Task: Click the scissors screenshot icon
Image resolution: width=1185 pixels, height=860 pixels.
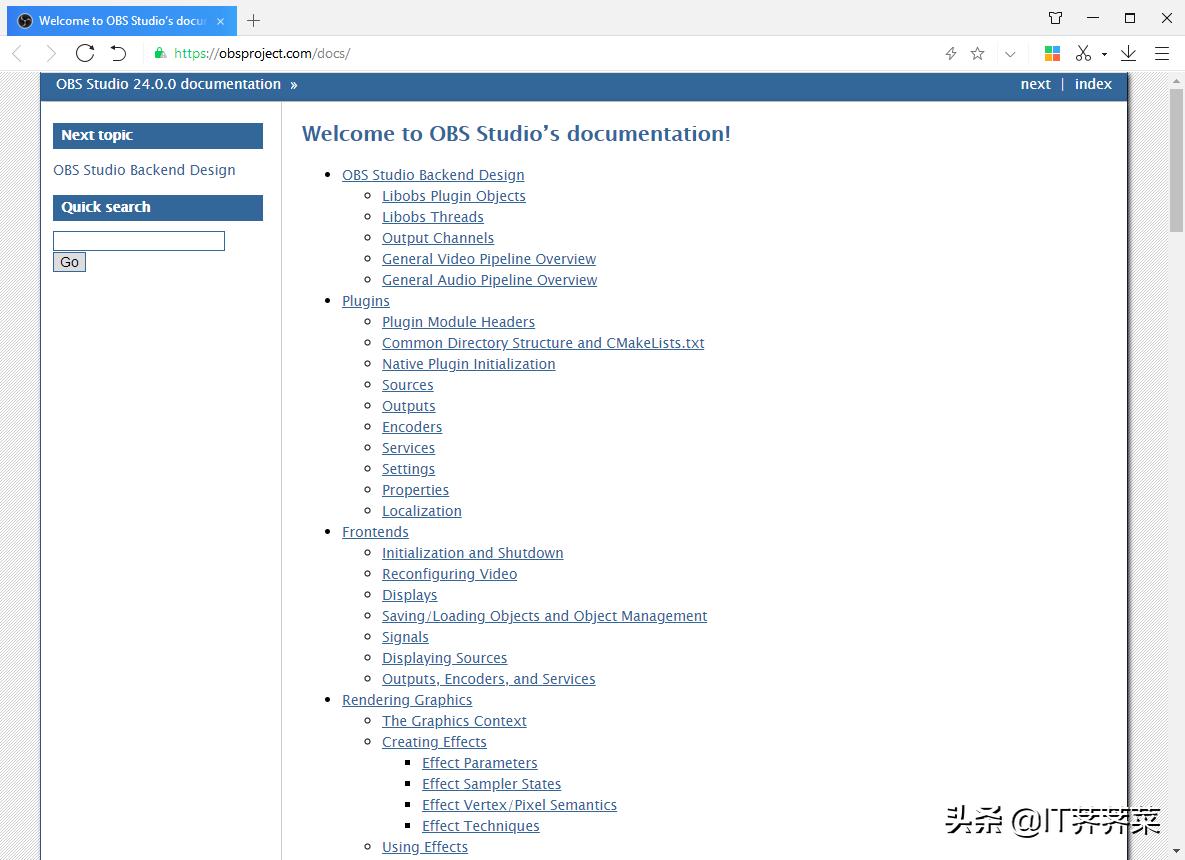Action: (x=1083, y=53)
